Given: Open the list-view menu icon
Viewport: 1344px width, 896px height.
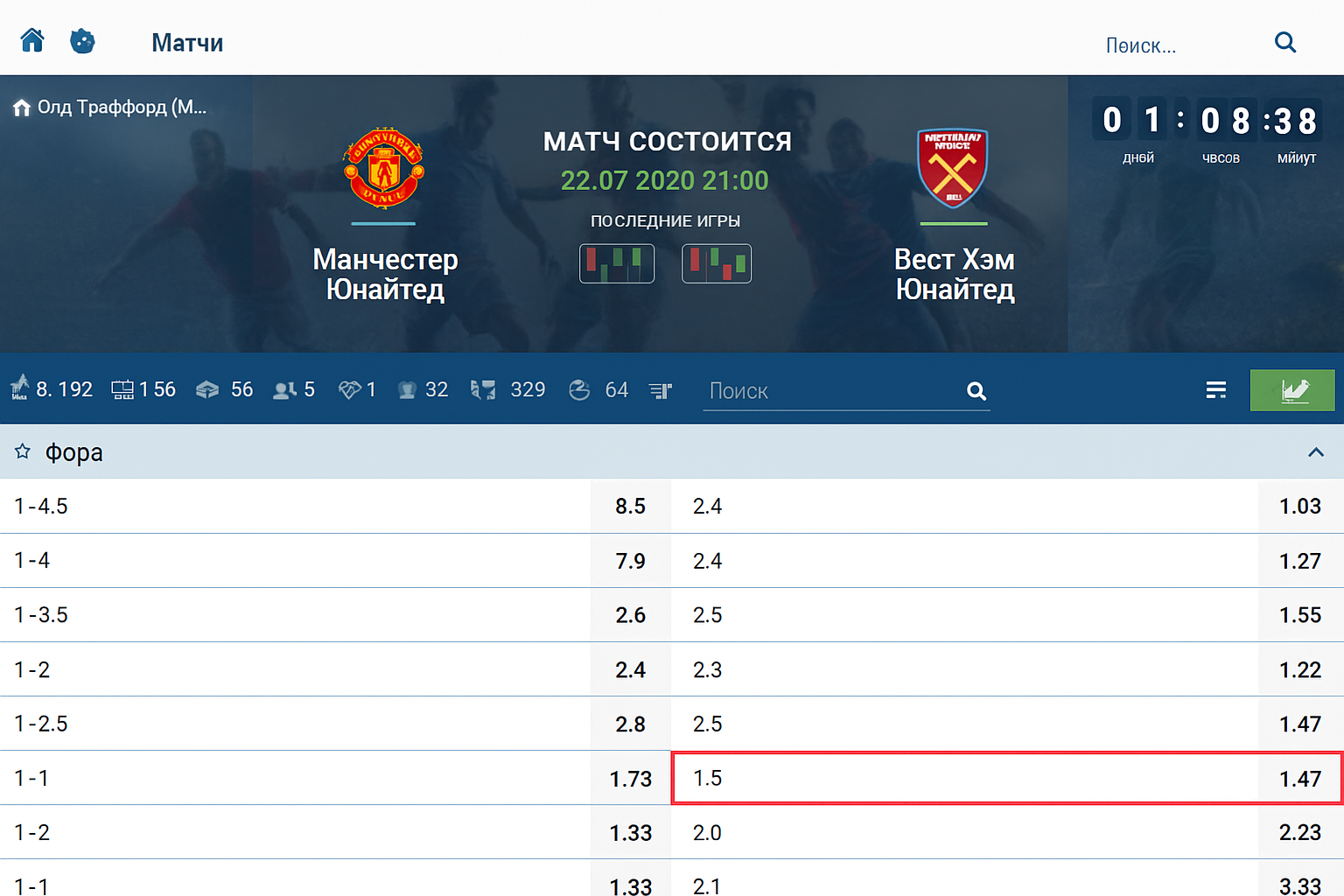Looking at the screenshot, I should pos(1215,390).
